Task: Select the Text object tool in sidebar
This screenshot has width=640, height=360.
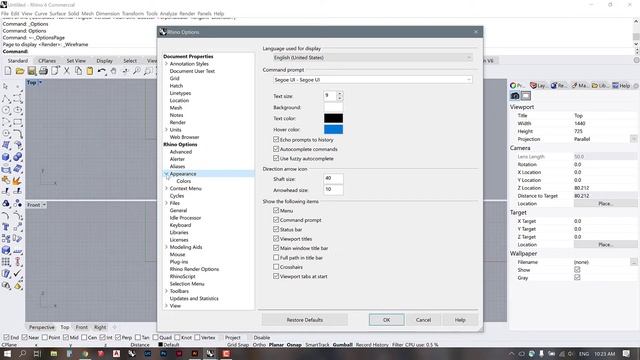Action: click(6, 227)
